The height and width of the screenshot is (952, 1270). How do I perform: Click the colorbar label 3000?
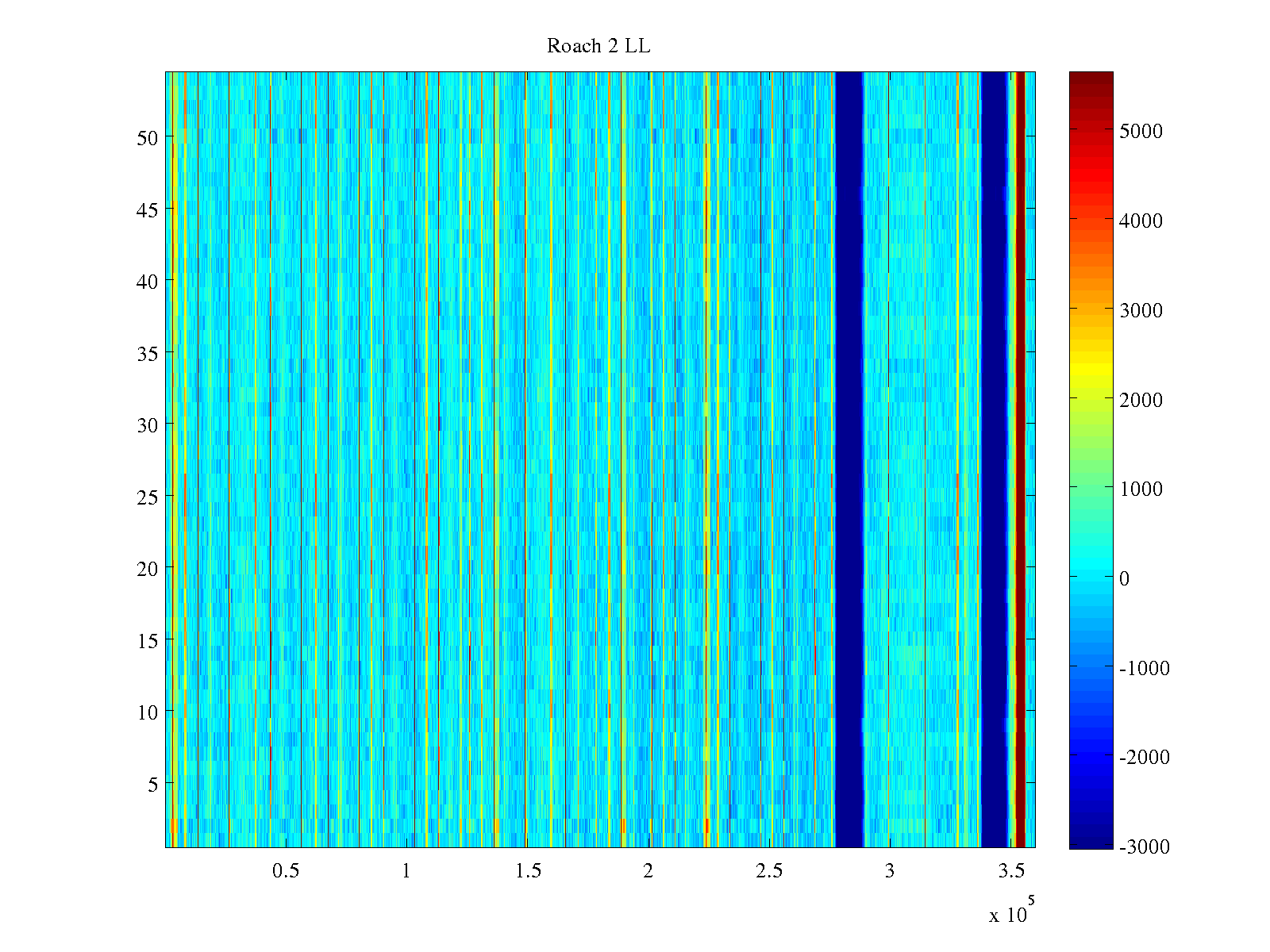(x=1141, y=310)
